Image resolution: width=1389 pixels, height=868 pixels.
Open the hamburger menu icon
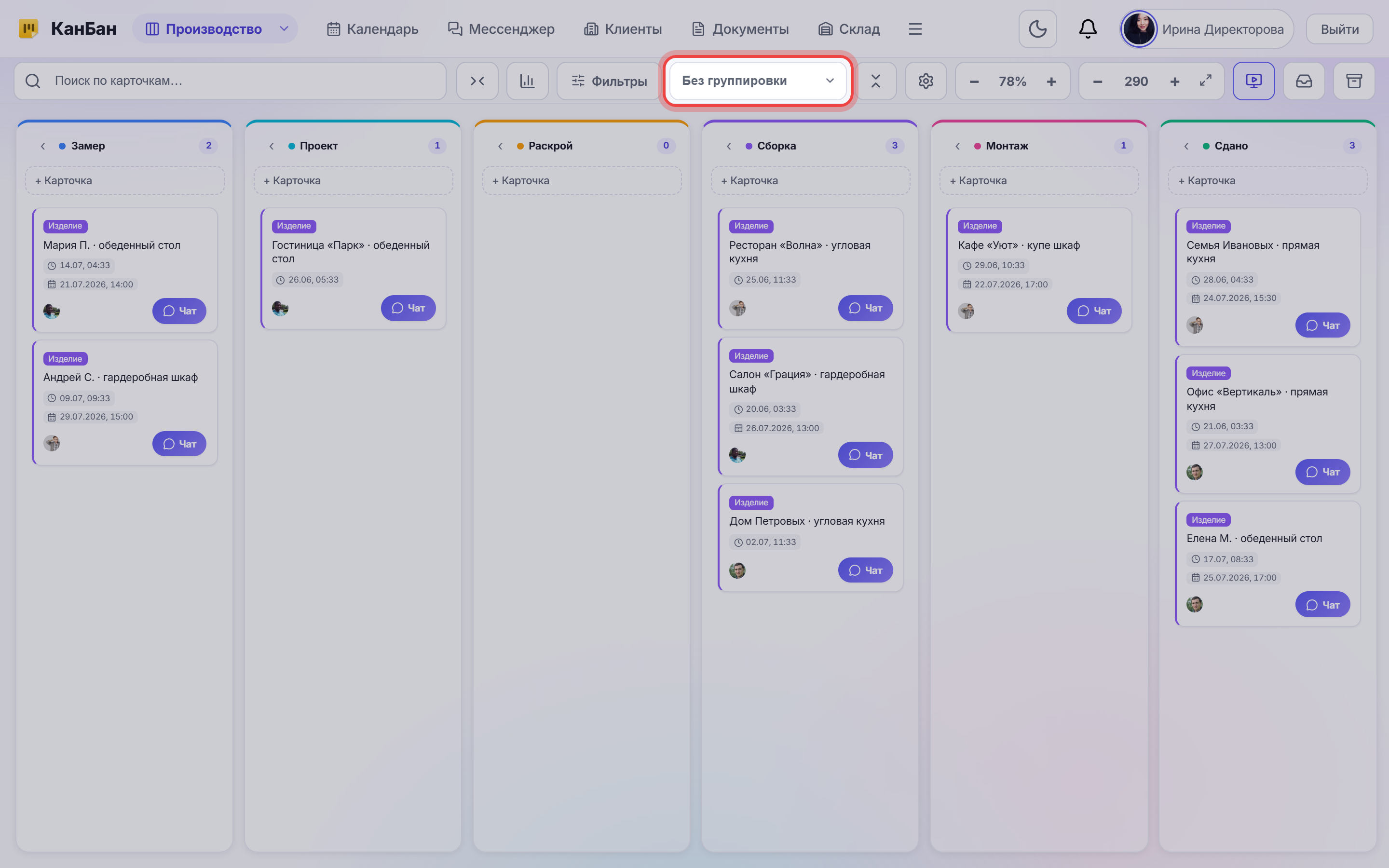[x=915, y=29]
